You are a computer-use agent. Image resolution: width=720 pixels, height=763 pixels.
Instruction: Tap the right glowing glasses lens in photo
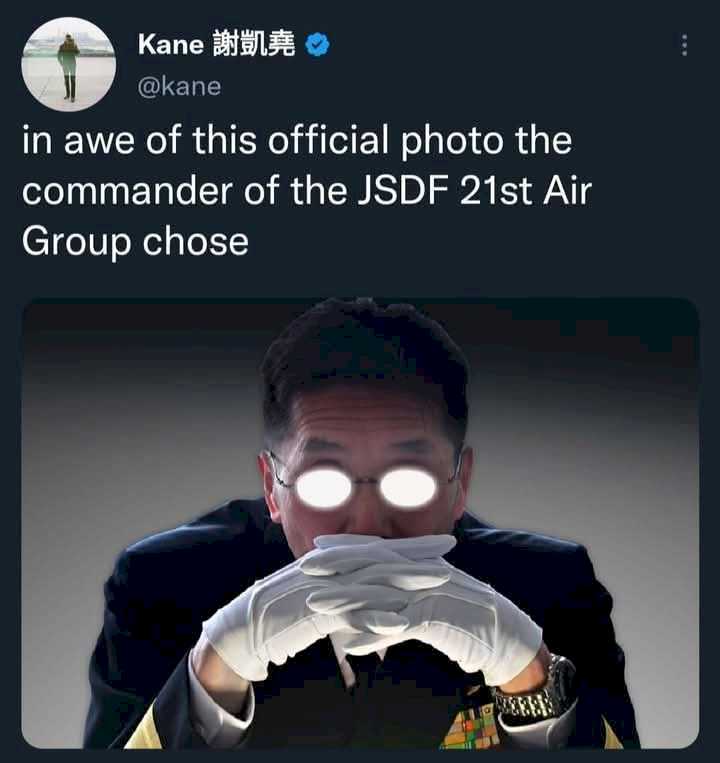(409, 487)
